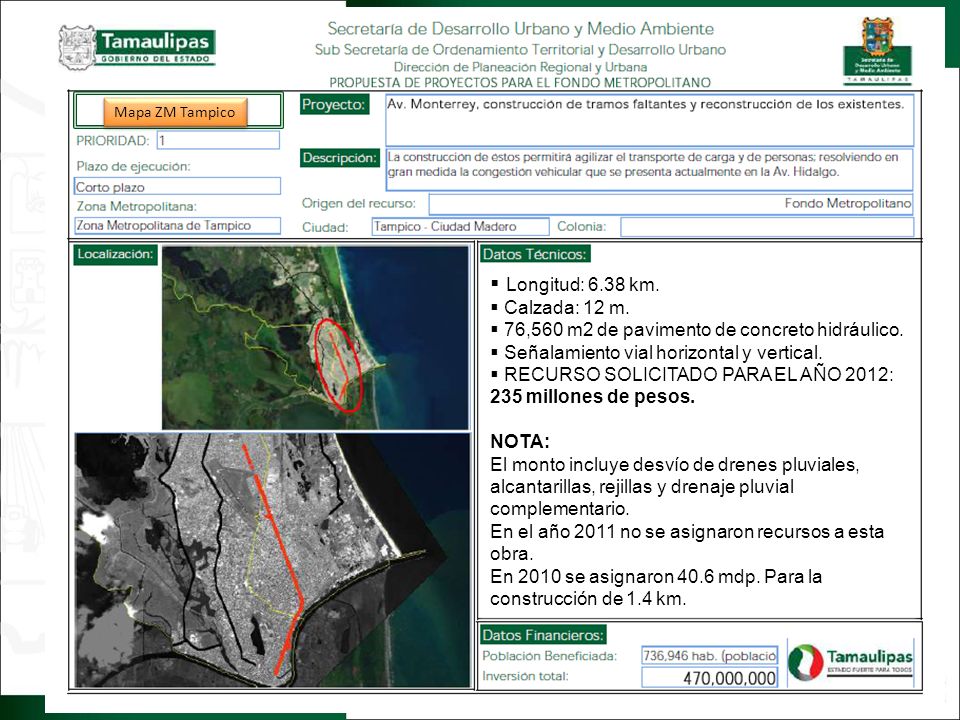Click the Descripción text field
Viewport: 960px width, 720px height.
click(x=649, y=170)
